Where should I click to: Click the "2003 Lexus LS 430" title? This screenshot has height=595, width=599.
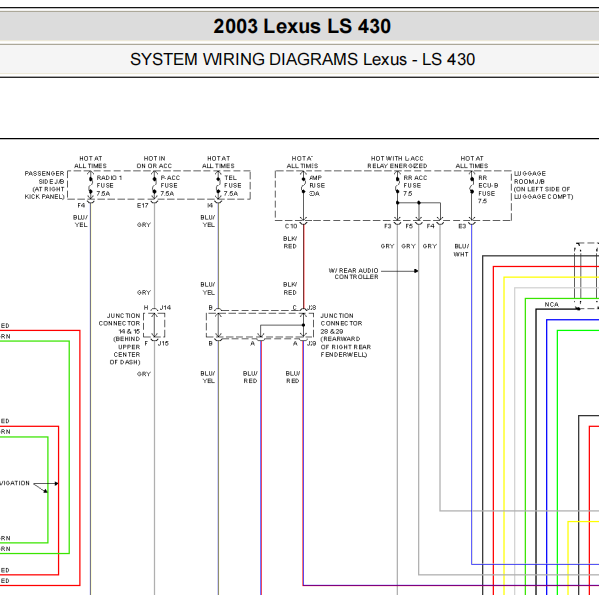tap(302, 26)
